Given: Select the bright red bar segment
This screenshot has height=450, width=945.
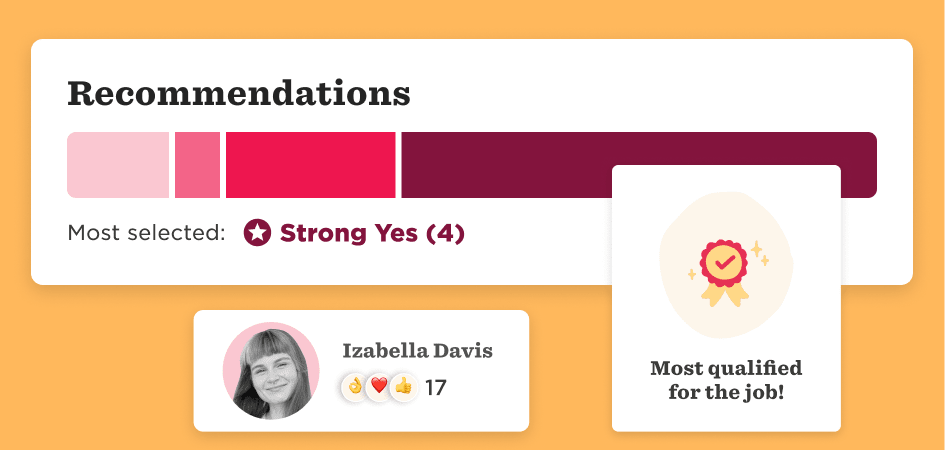Looking at the screenshot, I should [x=310, y=165].
